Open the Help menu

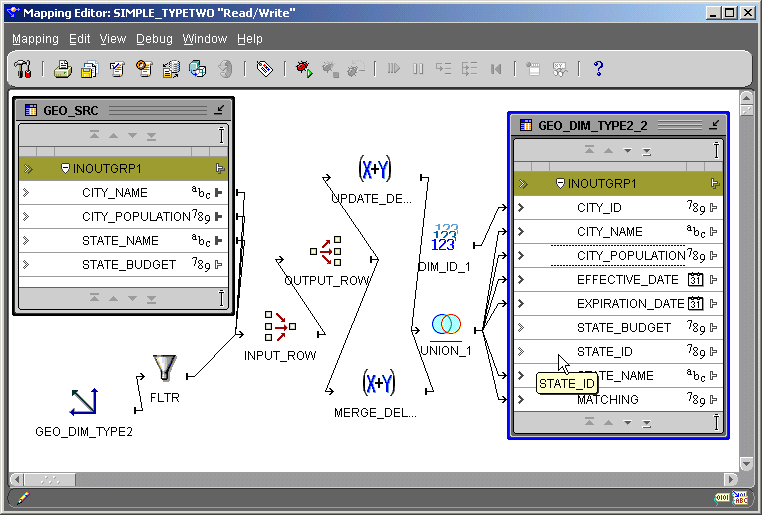(x=250, y=39)
